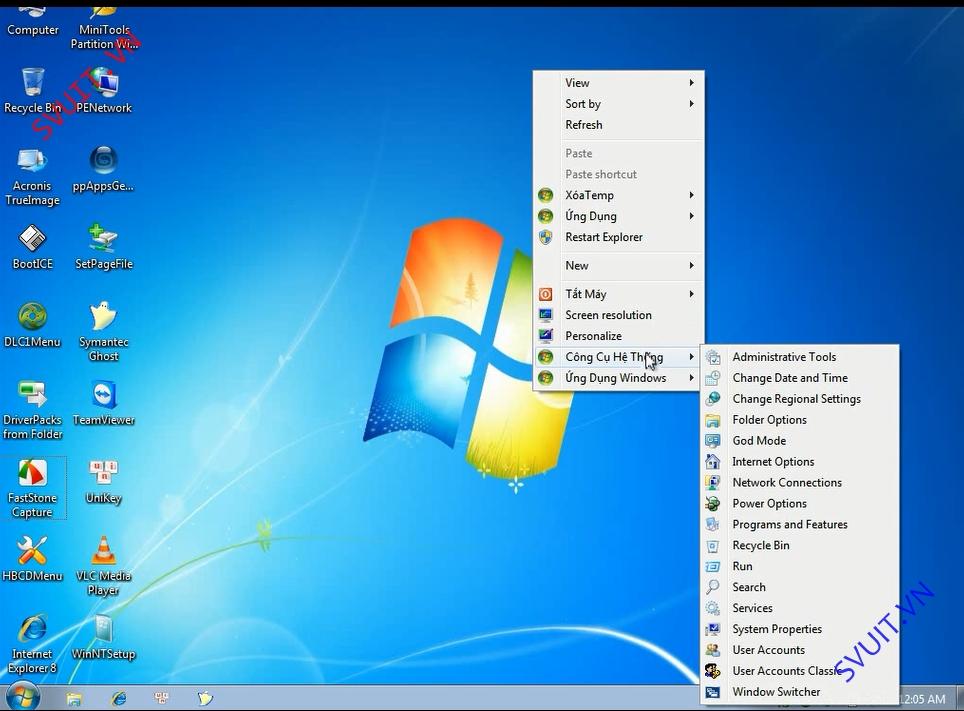Image resolution: width=964 pixels, height=711 pixels.
Task: Select God Mode in submenu
Action: click(800, 440)
